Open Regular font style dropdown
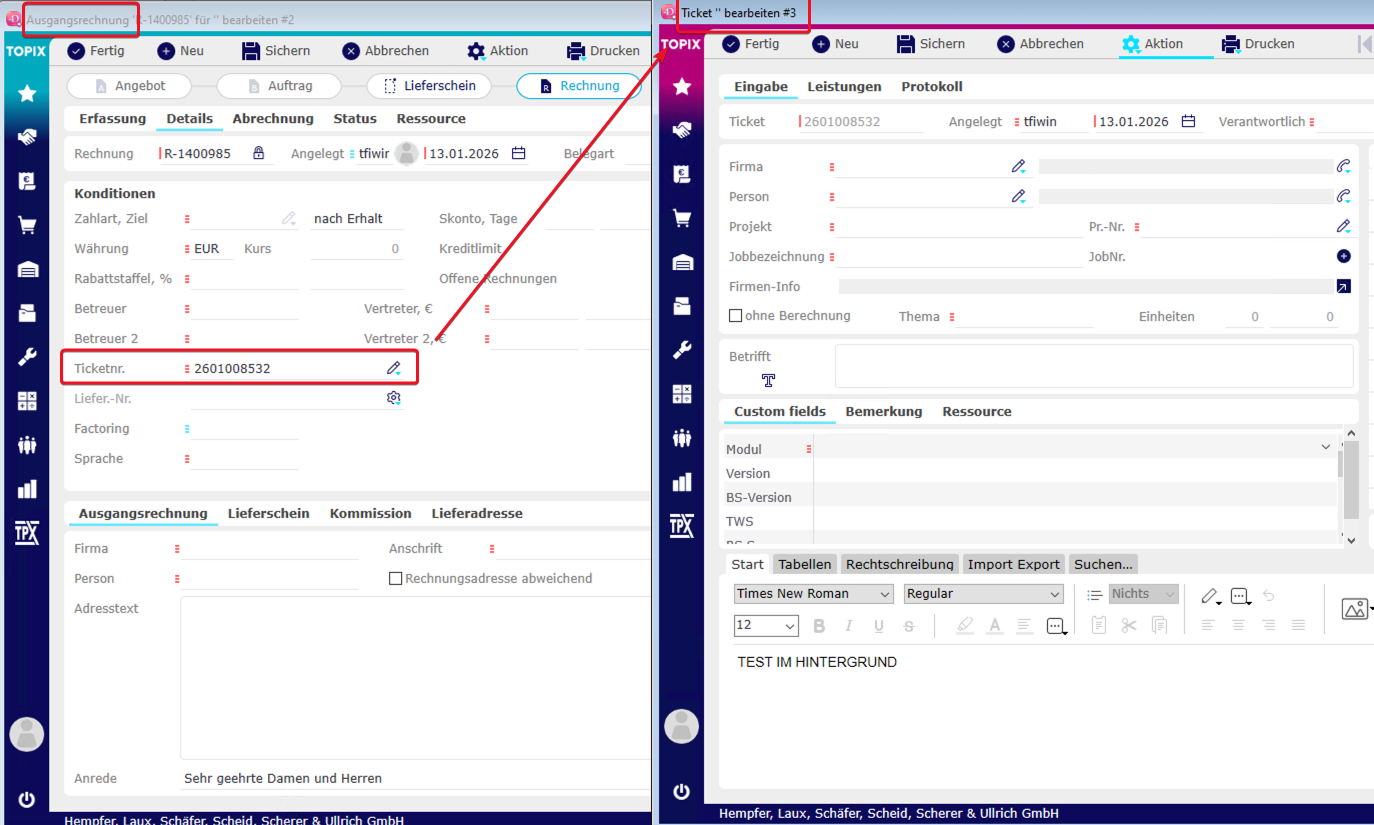 (983, 594)
